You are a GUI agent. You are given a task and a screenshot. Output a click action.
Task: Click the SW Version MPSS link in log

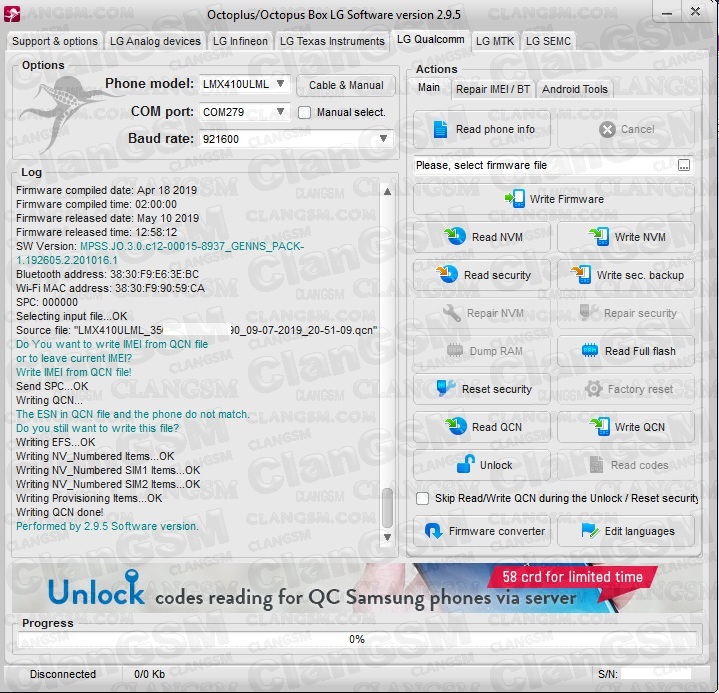tap(160, 253)
